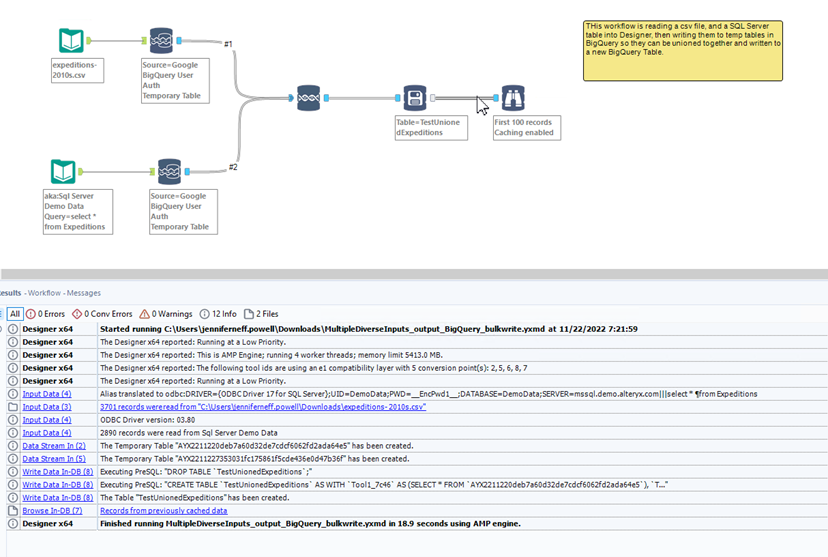Click file icon beside Browse In-DB (7) row
This screenshot has width=828, height=557.
(x=13, y=511)
